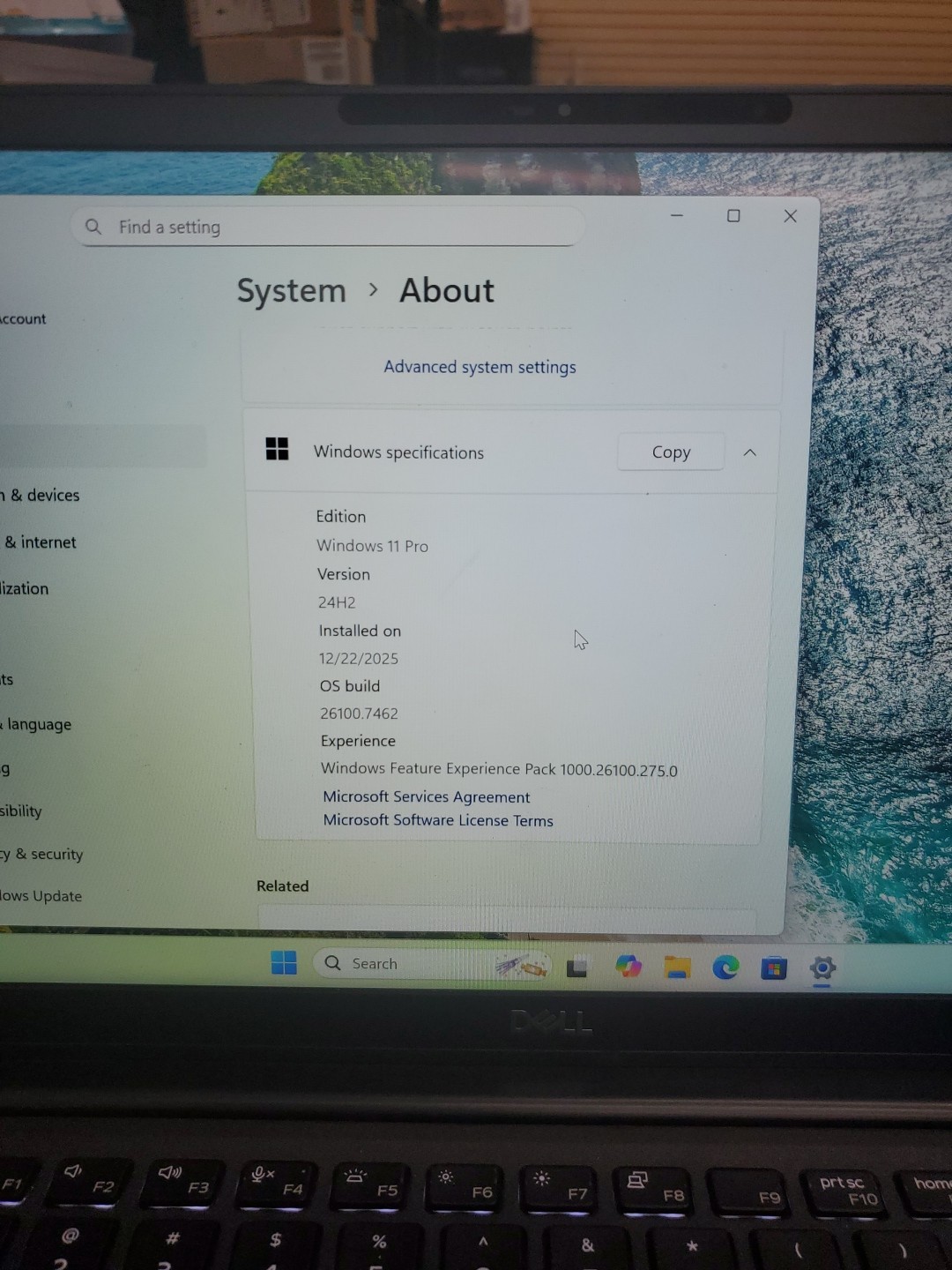Image resolution: width=952 pixels, height=1270 pixels.
Task: Open Microsoft Software License Terms link
Action: point(438,820)
